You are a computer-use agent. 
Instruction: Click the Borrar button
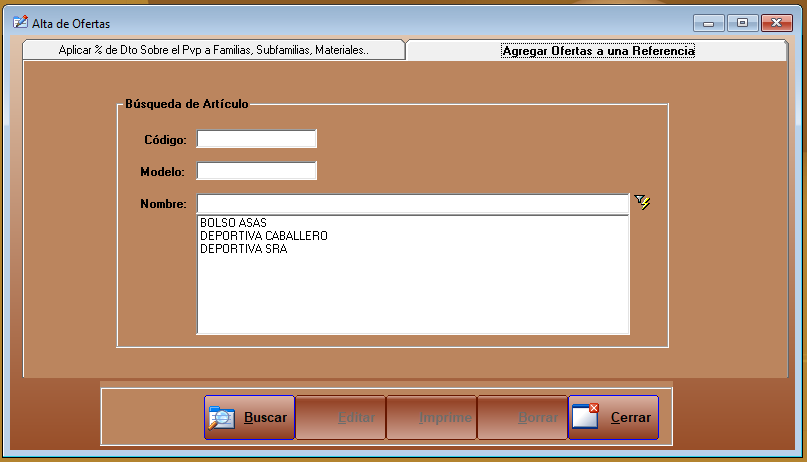point(522,417)
